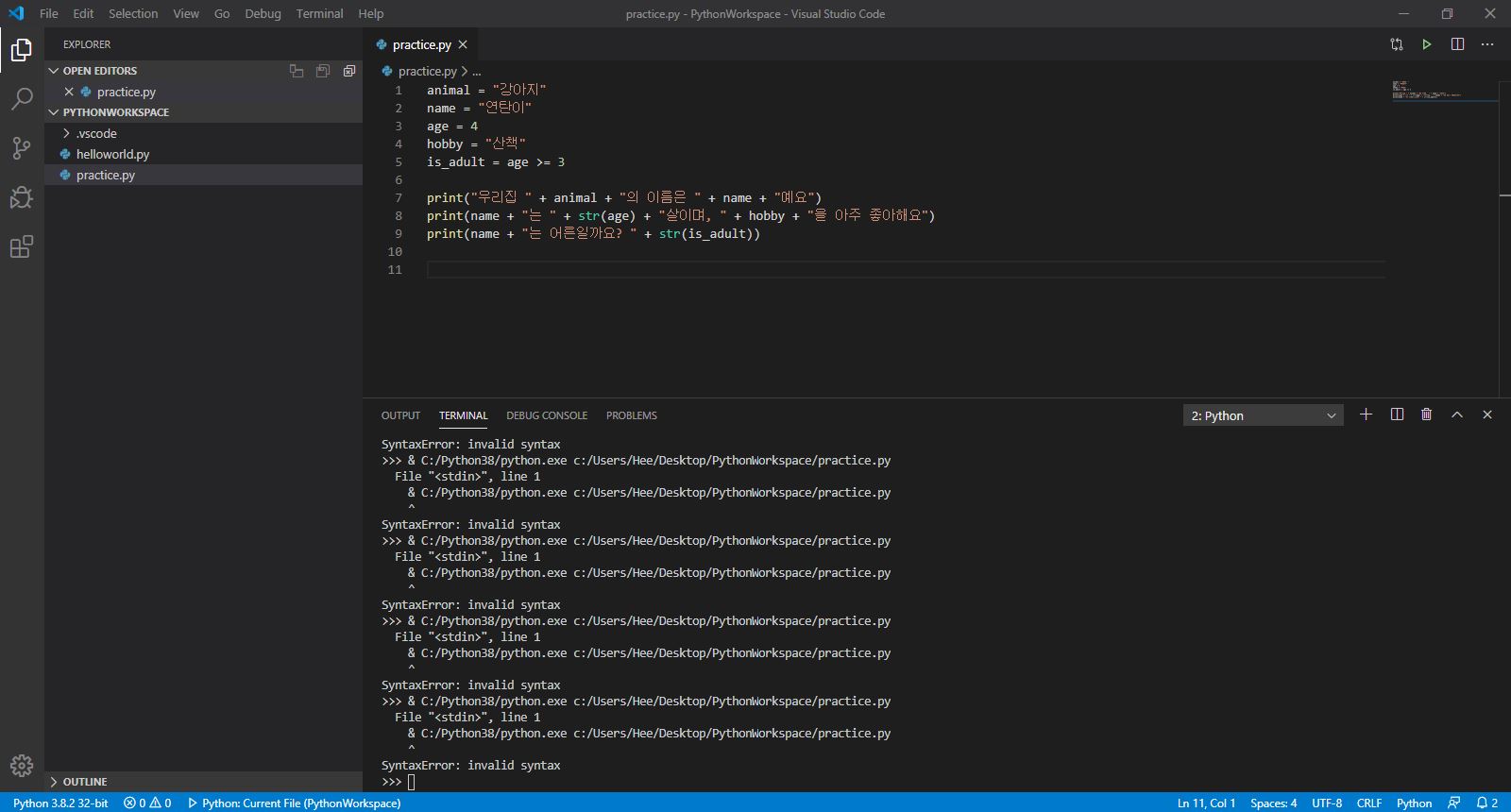
Task: Switch to the Terminal panel tab
Action: (x=463, y=415)
